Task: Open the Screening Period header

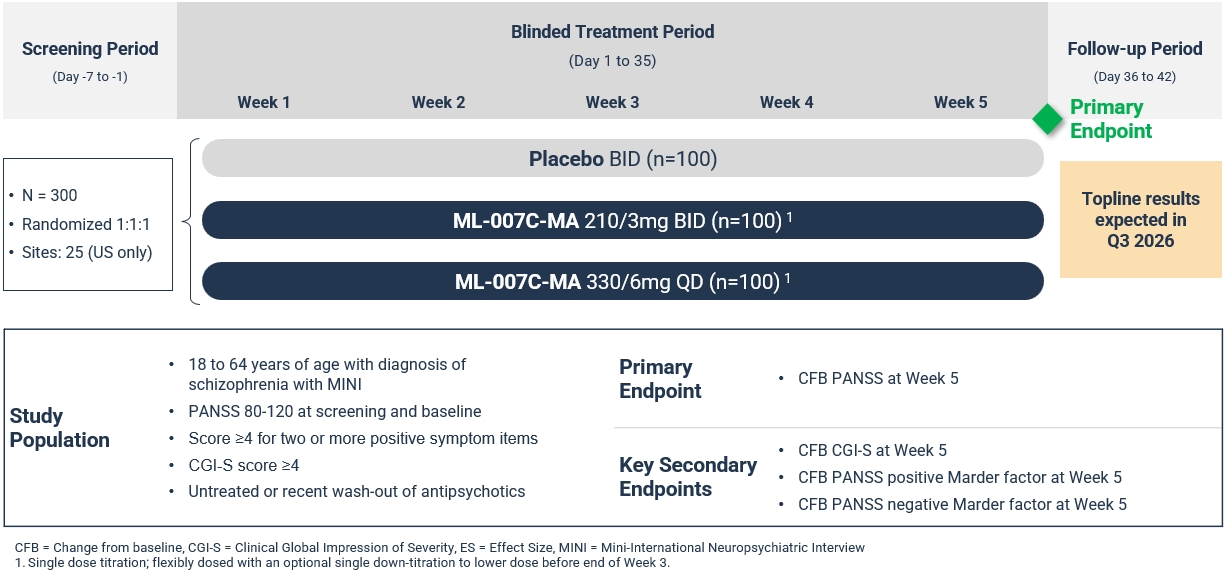Action: (x=90, y=48)
